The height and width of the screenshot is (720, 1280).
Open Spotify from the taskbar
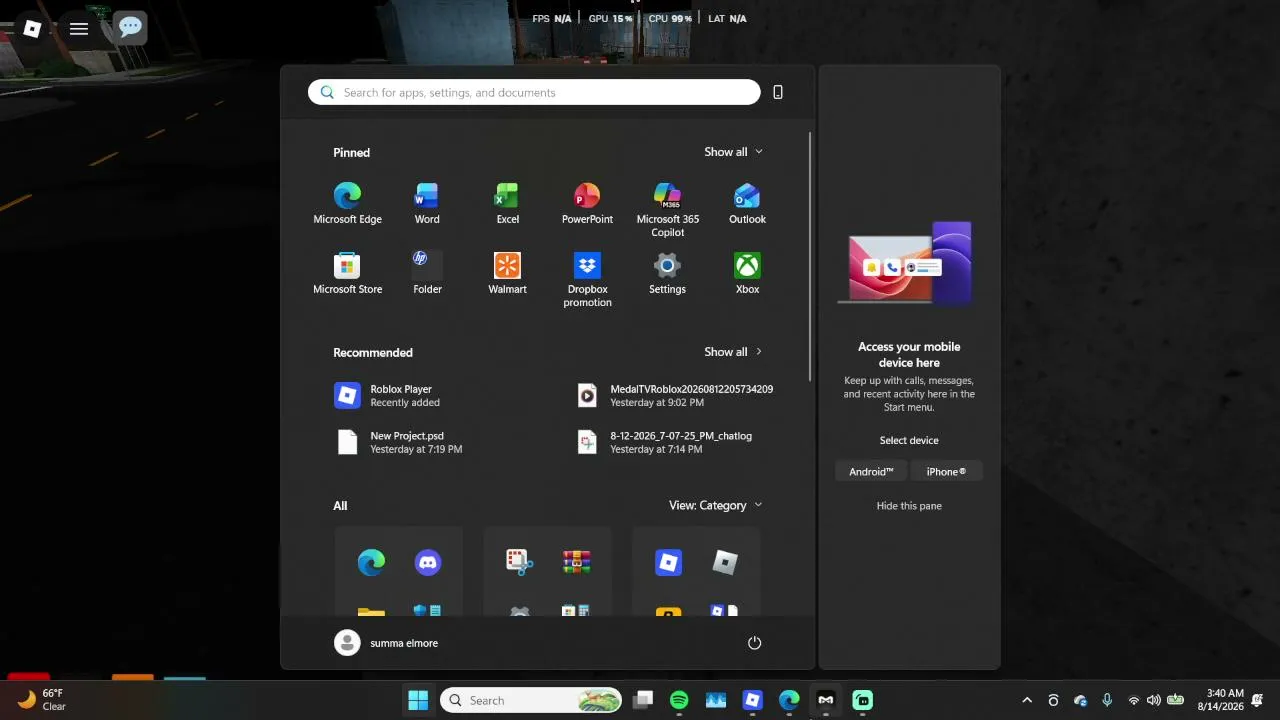coord(679,700)
